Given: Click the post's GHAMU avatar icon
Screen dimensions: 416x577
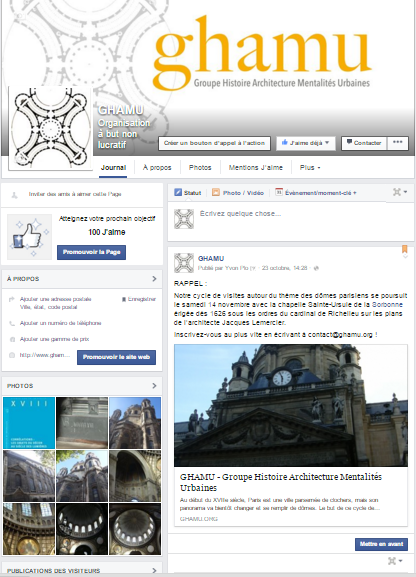Looking at the screenshot, I should point(184,263).
